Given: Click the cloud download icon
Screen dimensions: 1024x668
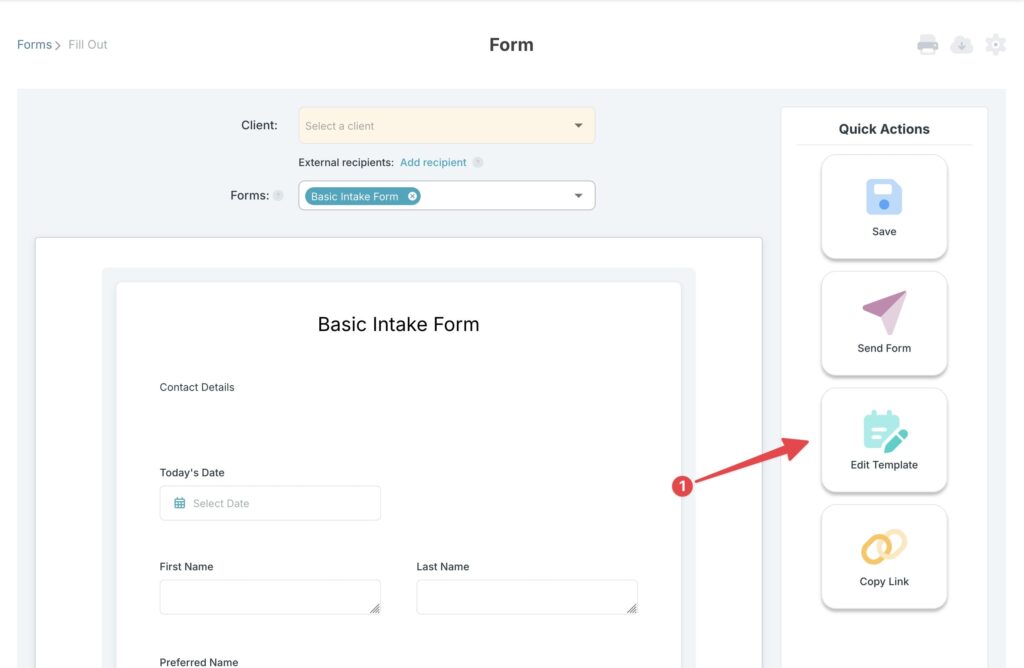Looking at the screenshot, I should [x=961, y=45].
